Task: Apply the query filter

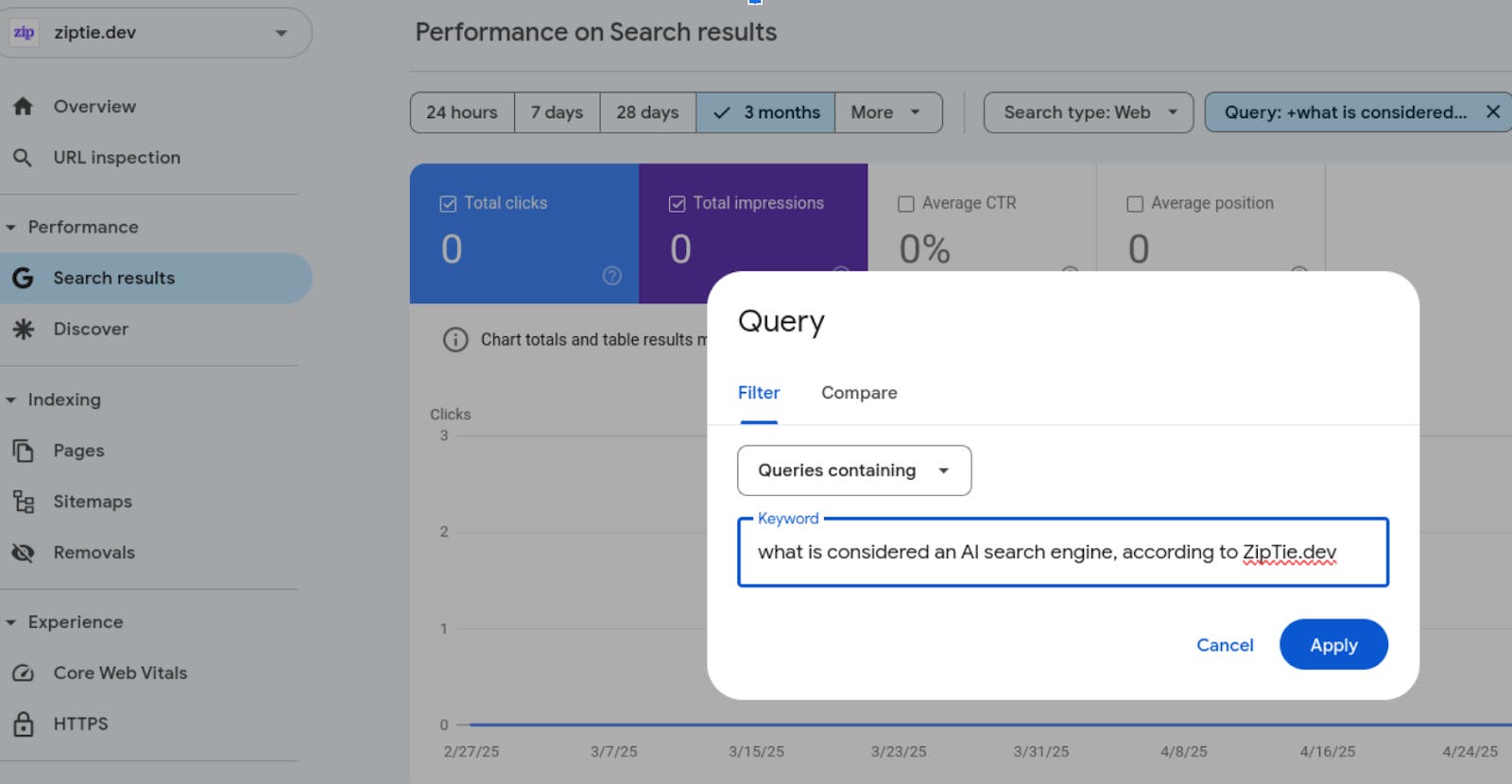Action: (x=1333, y=645)
